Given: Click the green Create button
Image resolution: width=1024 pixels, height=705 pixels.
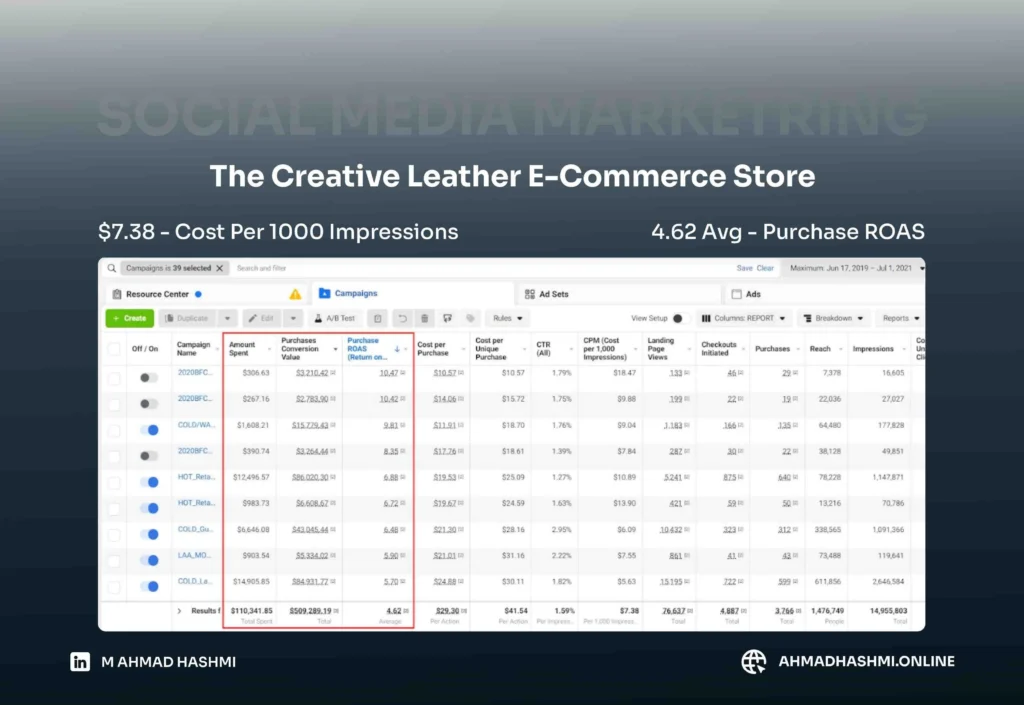Looking at the screenshot, I should click(x=129, y=318).
